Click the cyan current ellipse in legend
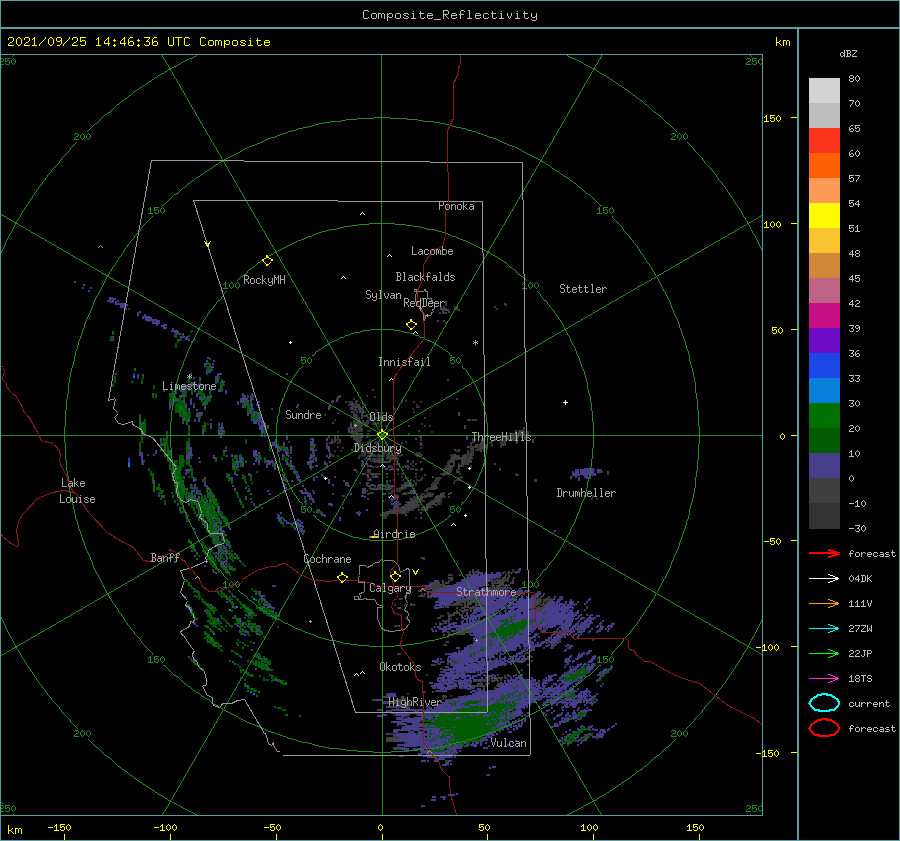 pos(824,703)
